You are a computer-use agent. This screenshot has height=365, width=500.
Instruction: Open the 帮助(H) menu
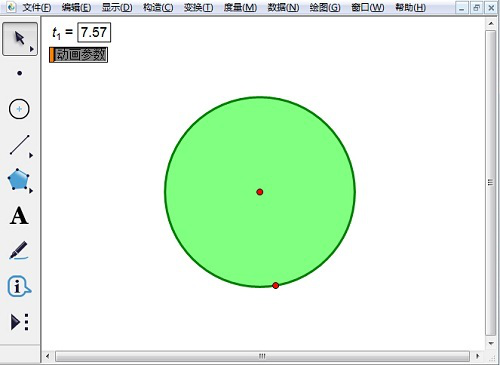click(410, 7)
